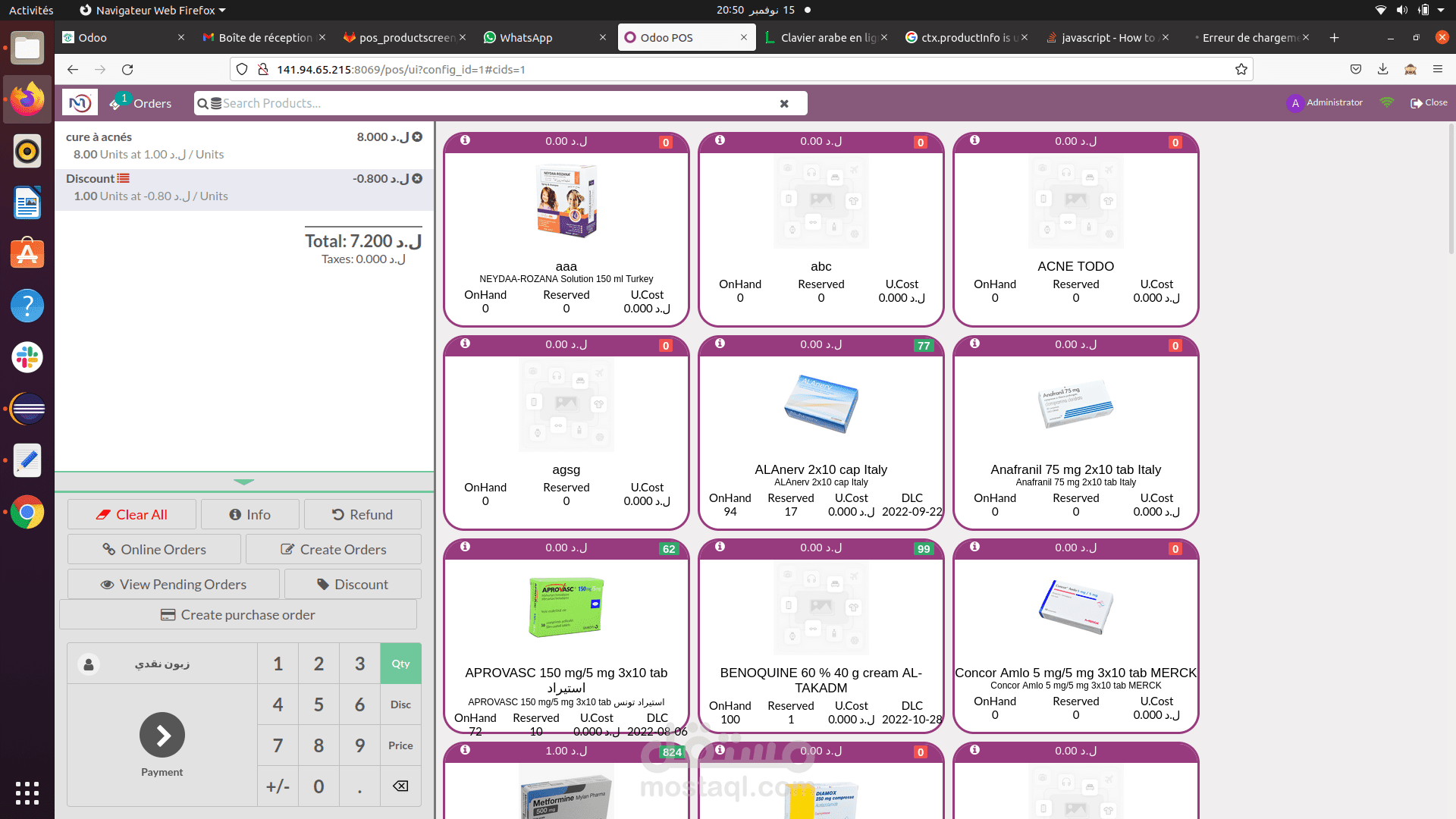This screenshot has width=1456, height=819.
Task: Tap the numpad +/- sign key
Action: (278, 786)
